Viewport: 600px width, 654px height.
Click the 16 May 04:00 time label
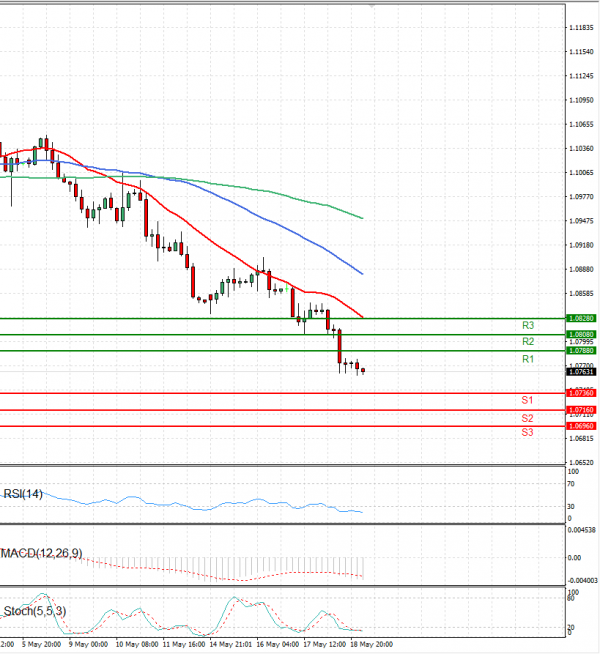pyautogui.click(x=278, y=644)
